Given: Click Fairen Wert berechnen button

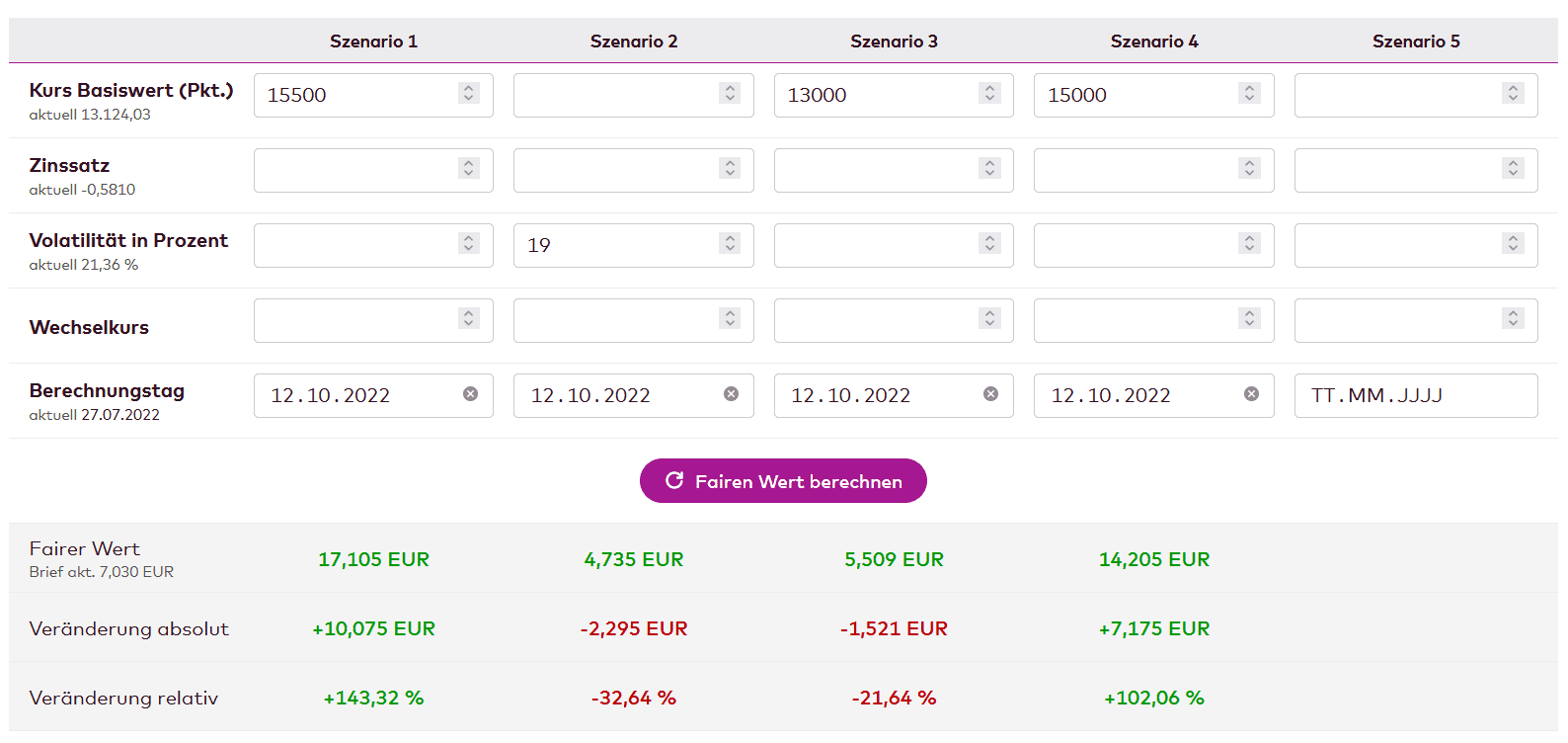Looking at the screenshot, I should 783,481.
